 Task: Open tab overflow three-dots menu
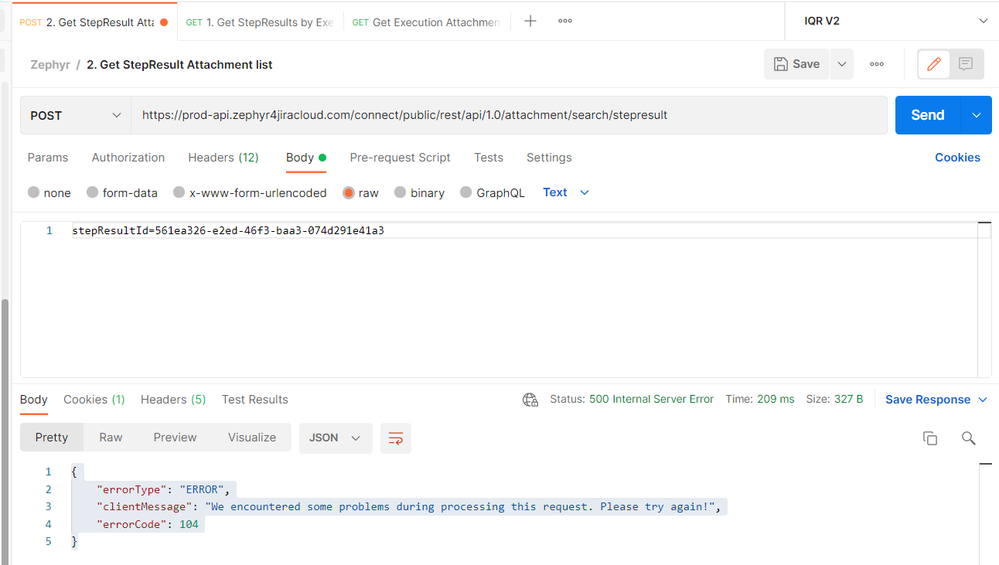pos(565,21)
